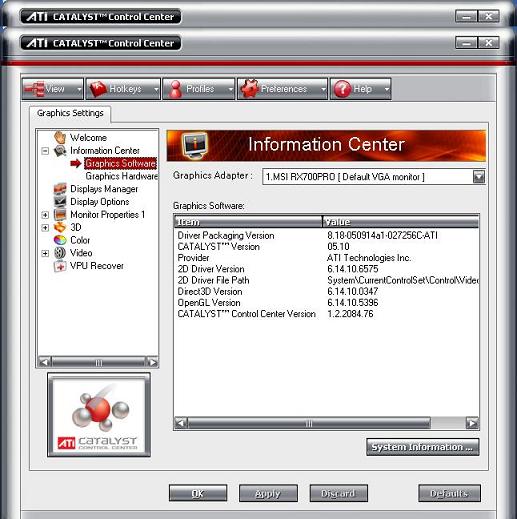Click the Driver Packaging Version row
The width and height of the screenshot is (517, 519).
(326, 236)
